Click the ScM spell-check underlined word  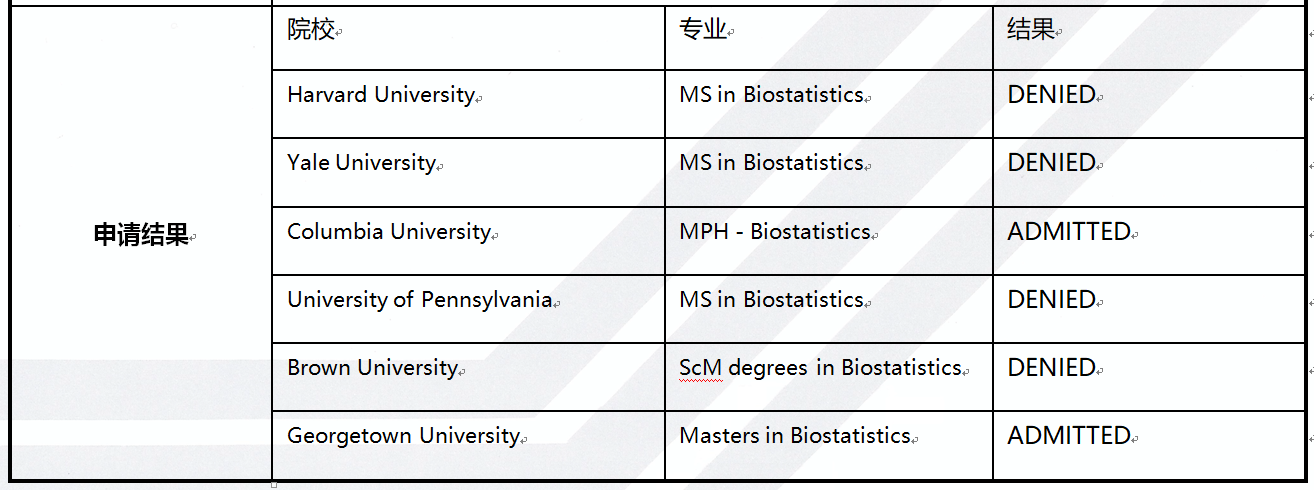[x=700, y=368]
